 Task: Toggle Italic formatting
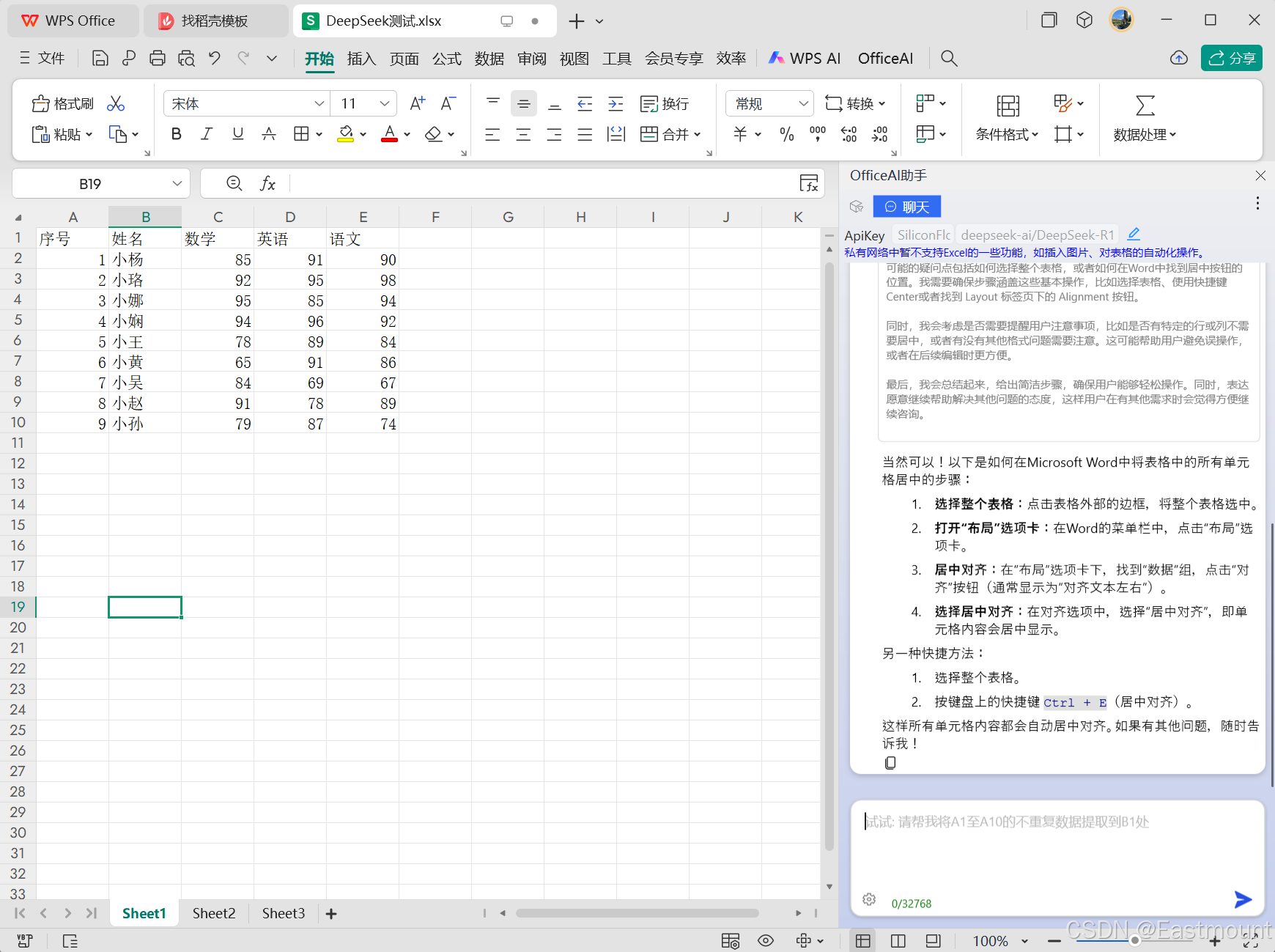(x=207, y=134)
